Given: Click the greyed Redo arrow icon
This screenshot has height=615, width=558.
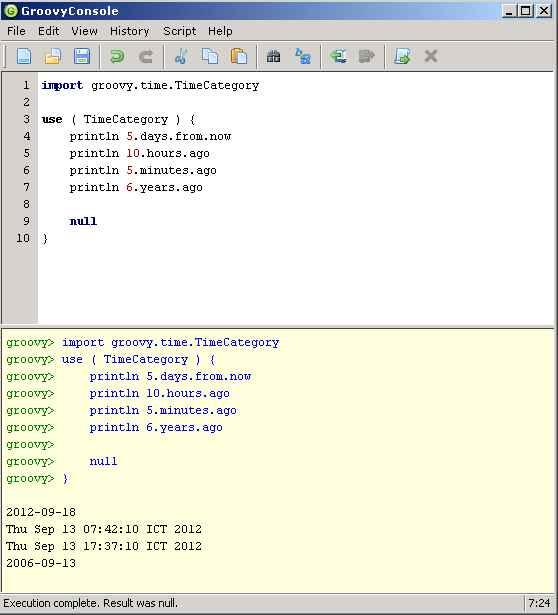Looking at the screenshot, I should [146, 56].
